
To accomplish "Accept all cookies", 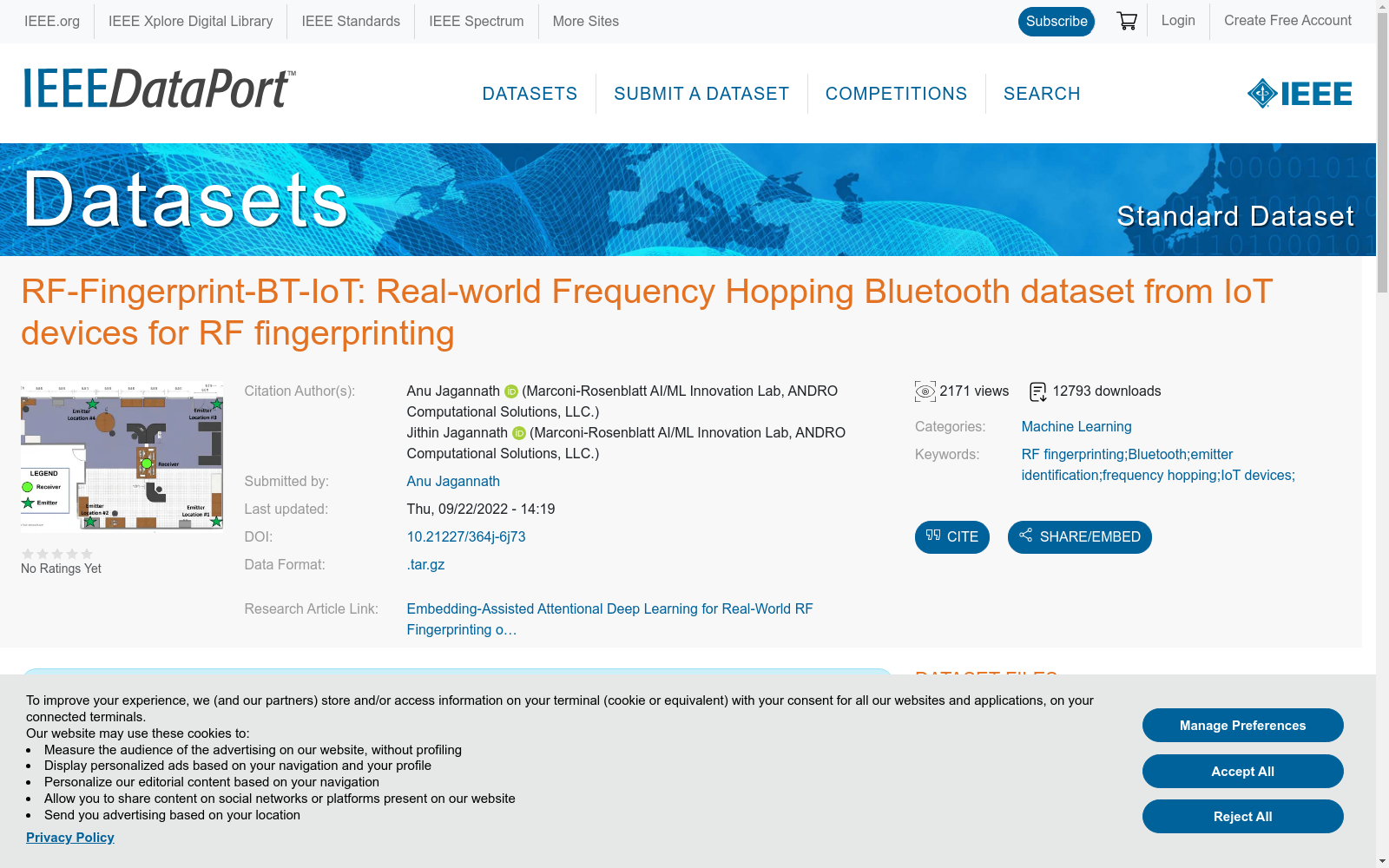I will [x=1243, y=772].
